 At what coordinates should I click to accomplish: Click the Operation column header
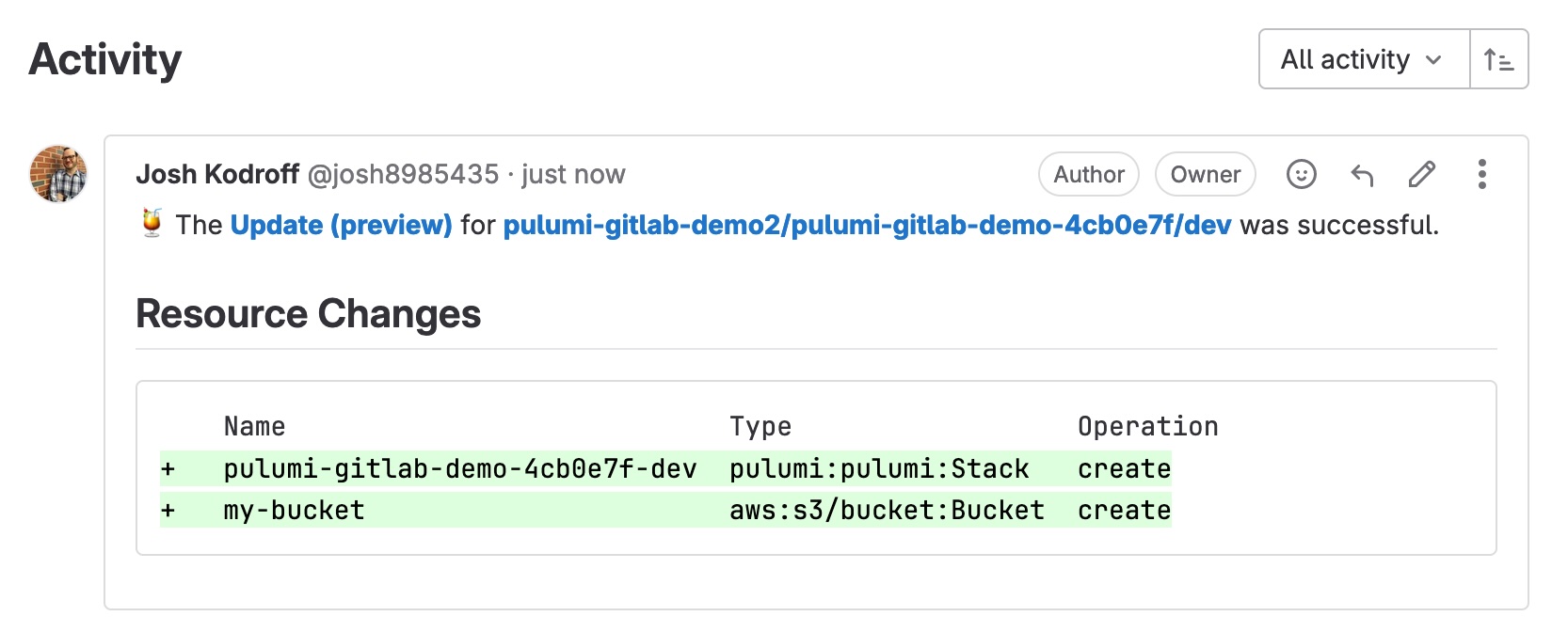coord(1148,427)
